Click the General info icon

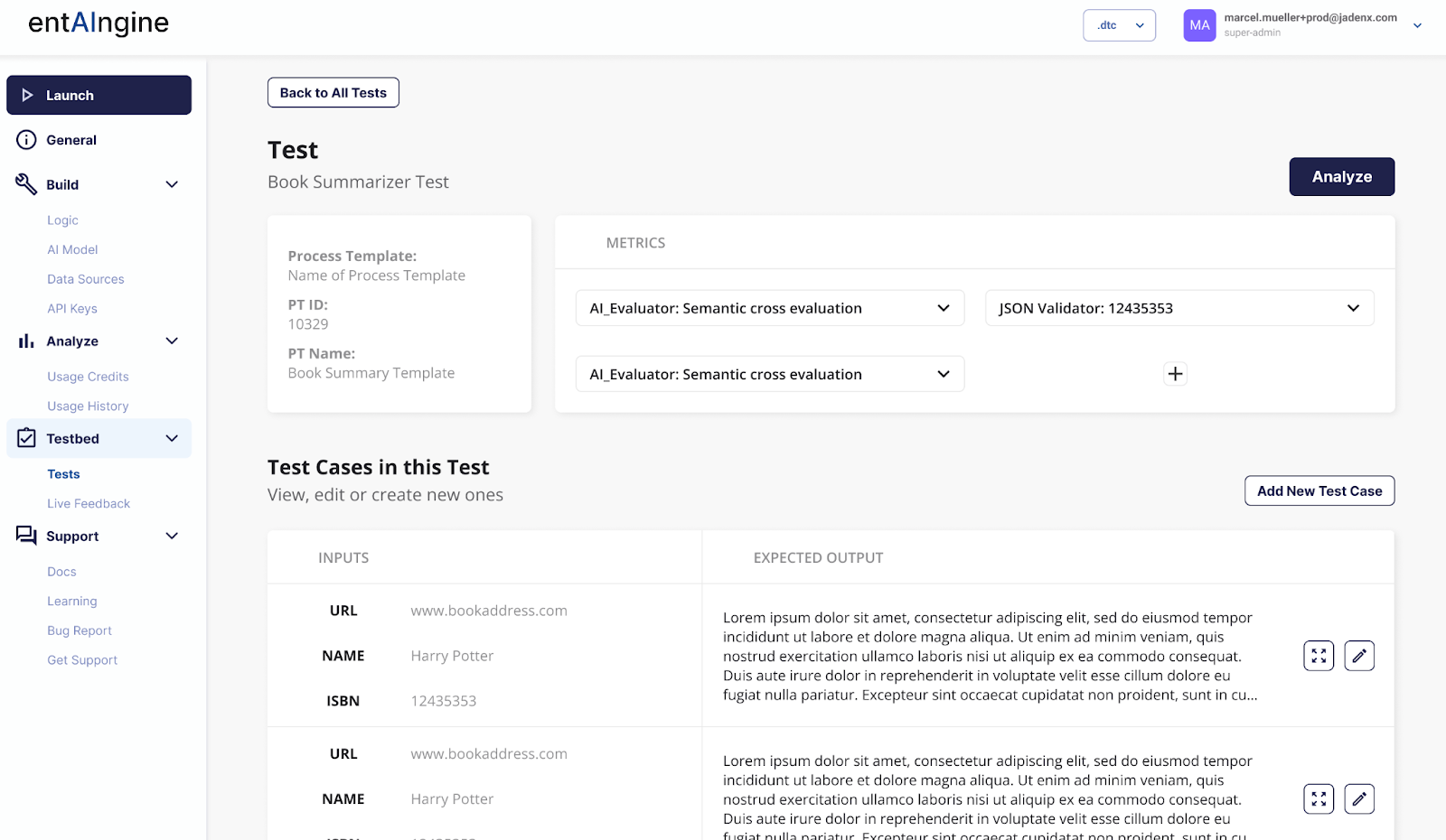tap(26, 140)
